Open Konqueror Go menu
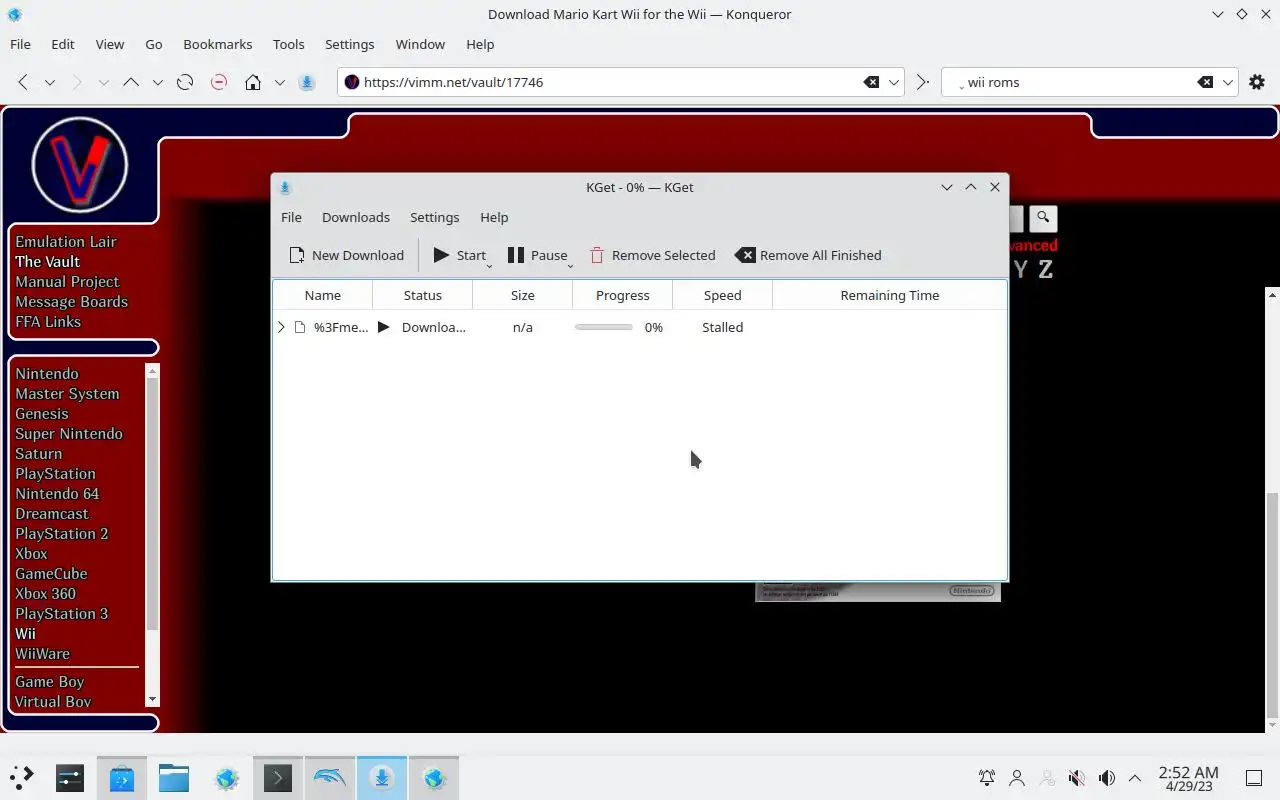The width and height of the screenshot is (1280, 800). [x=154, y=44]
